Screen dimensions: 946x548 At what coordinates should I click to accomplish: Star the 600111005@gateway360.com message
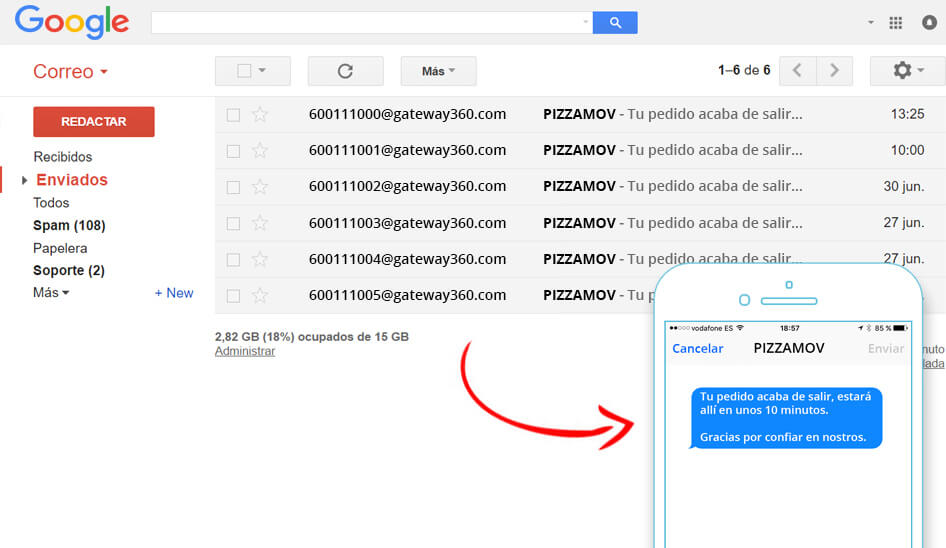(x=260, y=295)
